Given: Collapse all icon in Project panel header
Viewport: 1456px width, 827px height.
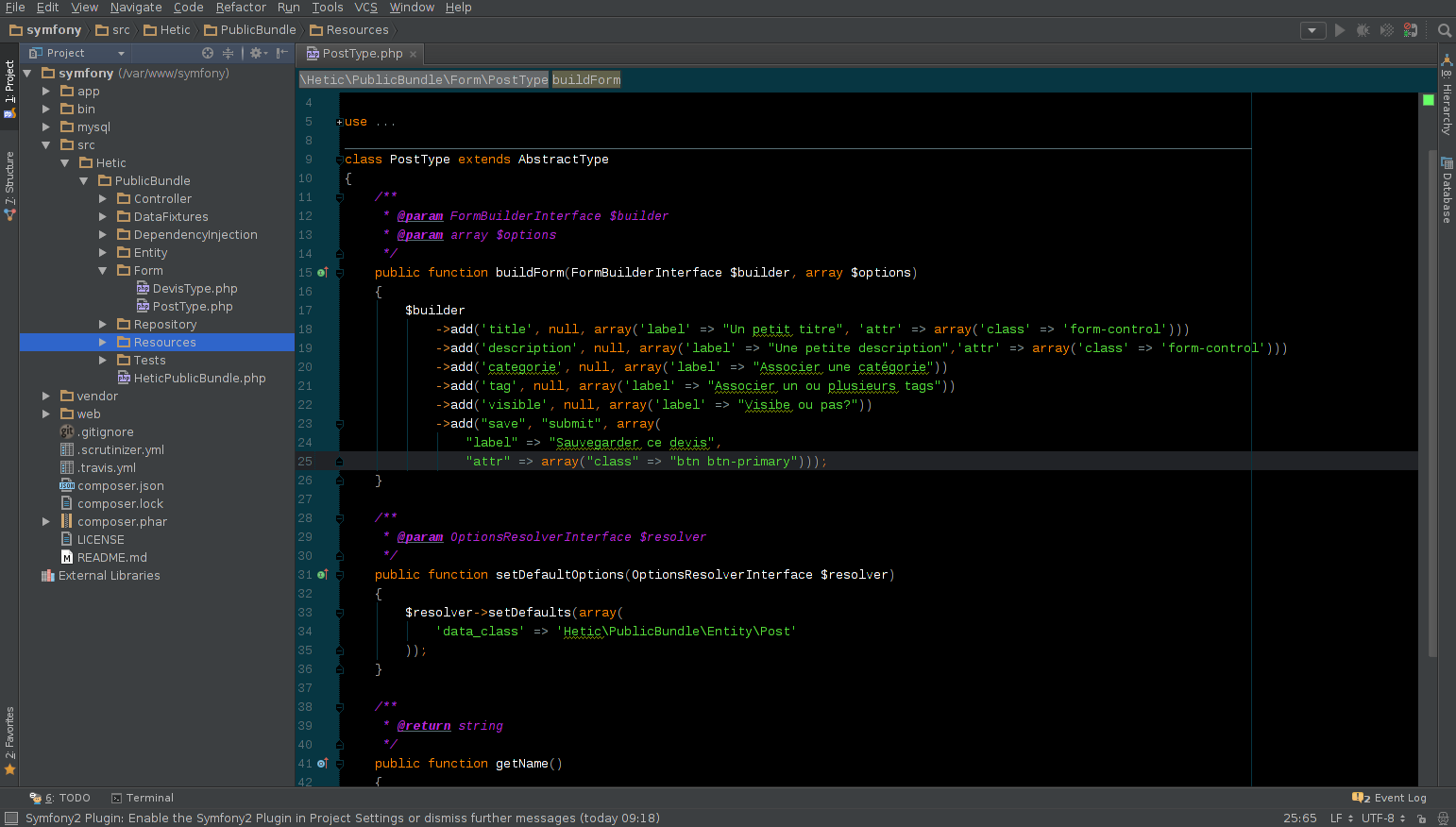Looking at the screenshot, I should pyautogui.click(x=228, y=53).
